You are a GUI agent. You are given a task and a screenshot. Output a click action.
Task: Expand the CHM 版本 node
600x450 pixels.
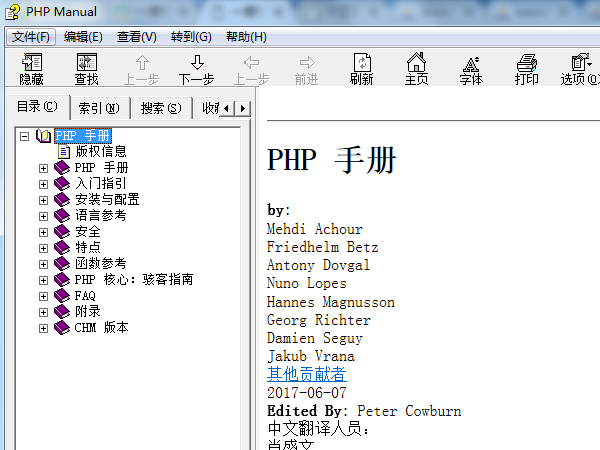tap(43, 329)
